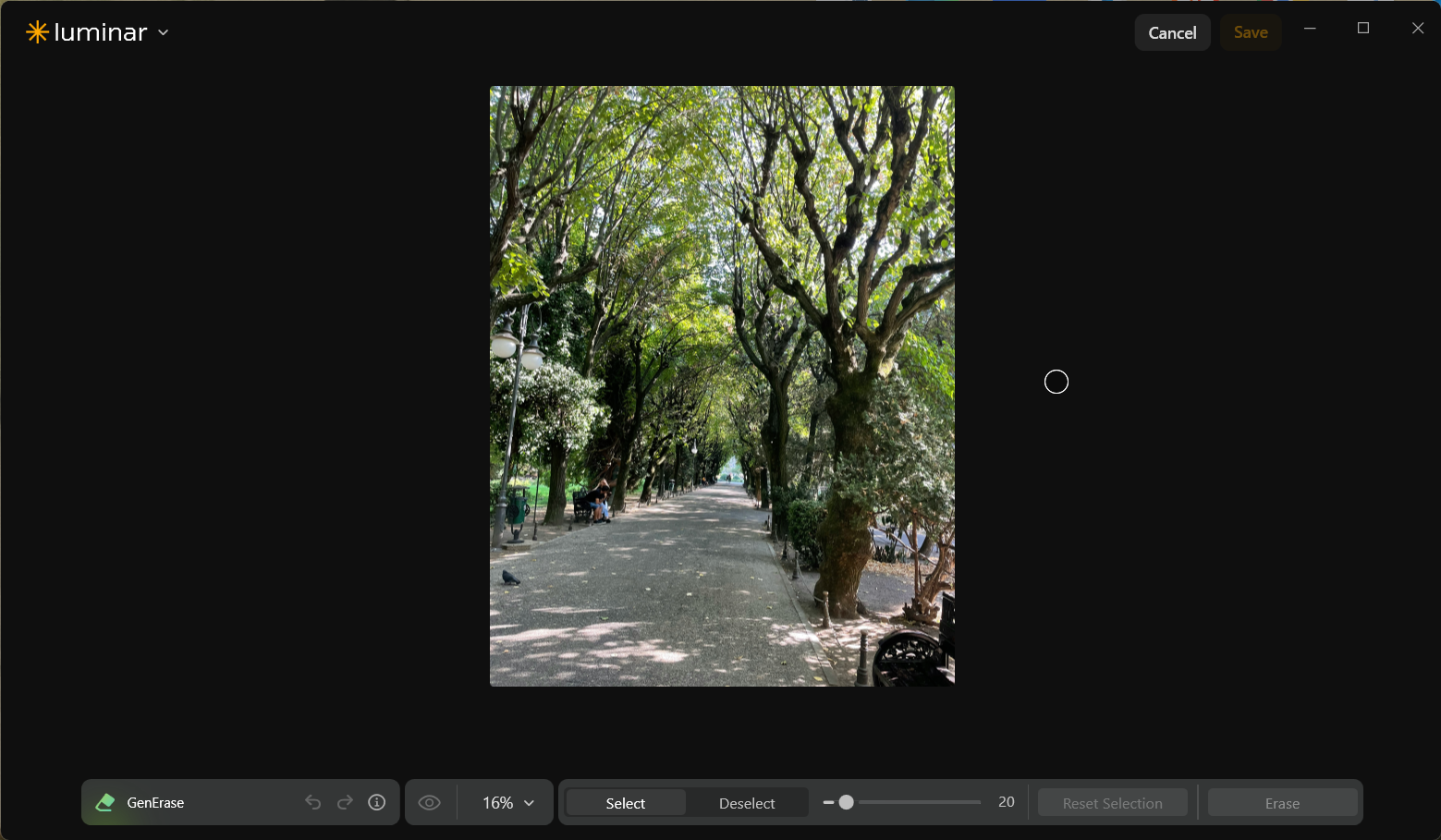This screenshot has width=1441, height=840.
Task: Click the brush size slider handle
Action: tap(846, 802)
